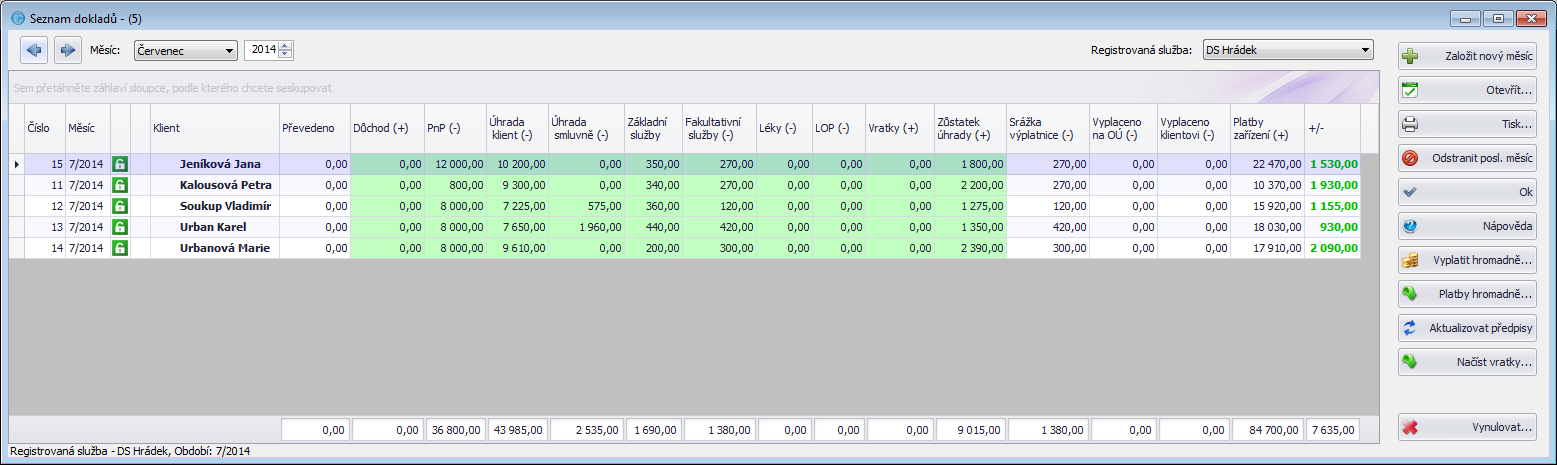Click the lock icon in Urbanová Marie row
The width and height of the screenshot is (1557, 465).
pos(120,247)
